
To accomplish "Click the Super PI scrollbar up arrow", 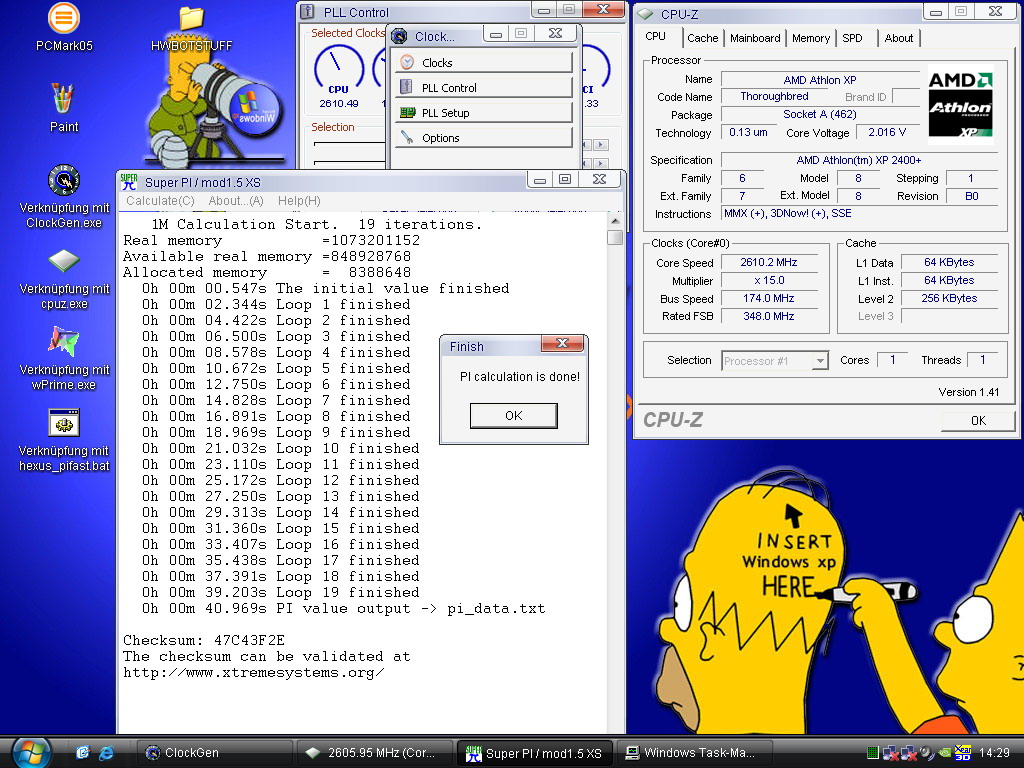I will point(614,221).
